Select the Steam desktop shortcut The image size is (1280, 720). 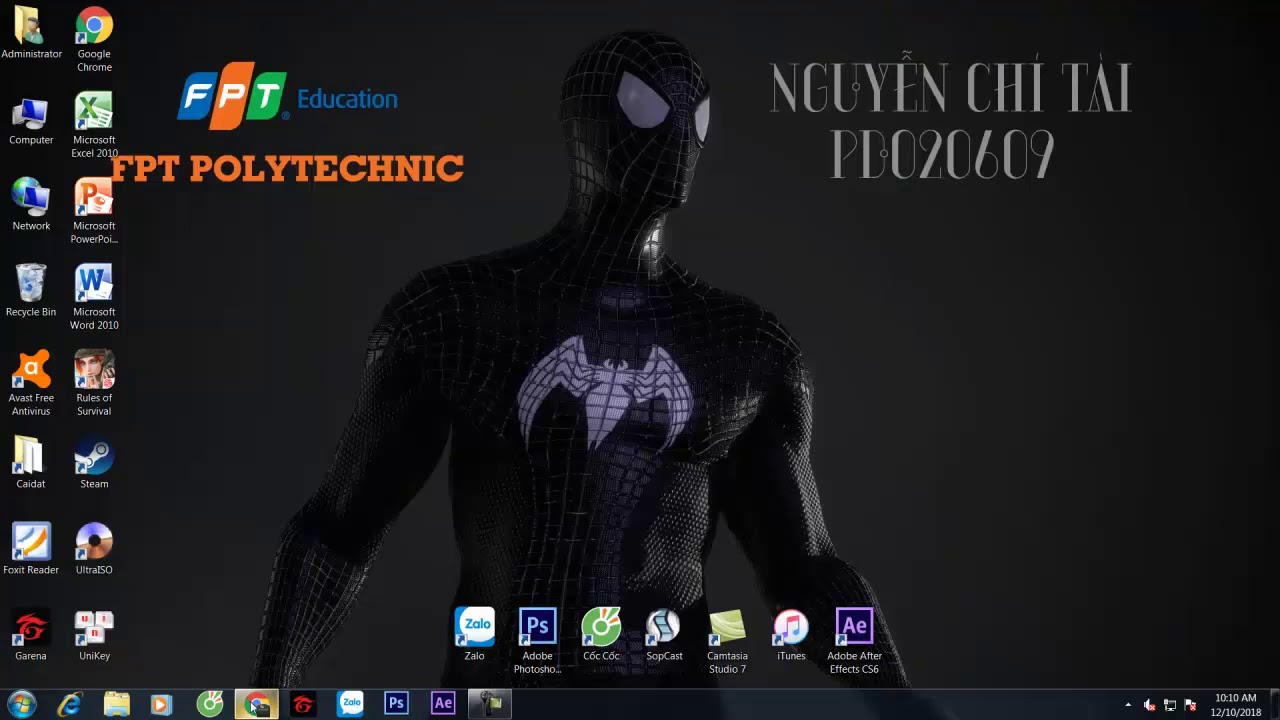[94, 463]
